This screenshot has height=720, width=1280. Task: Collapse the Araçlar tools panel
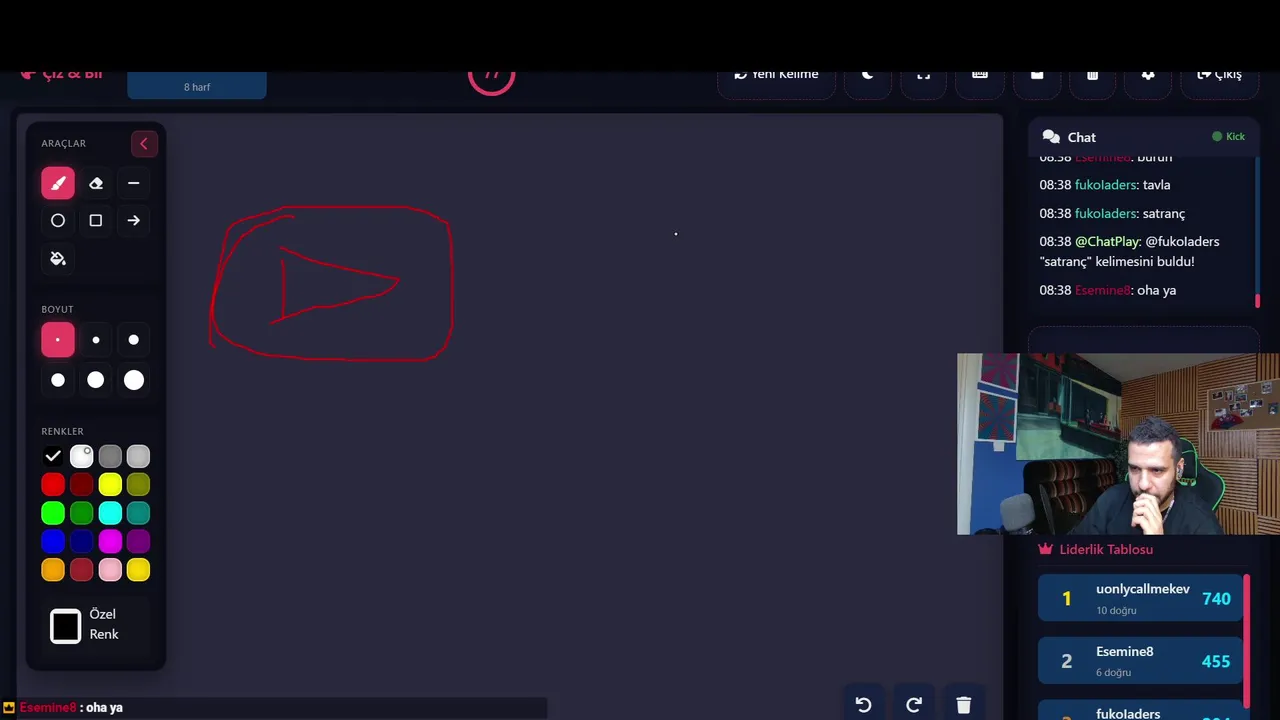click(x=143, y=144)
